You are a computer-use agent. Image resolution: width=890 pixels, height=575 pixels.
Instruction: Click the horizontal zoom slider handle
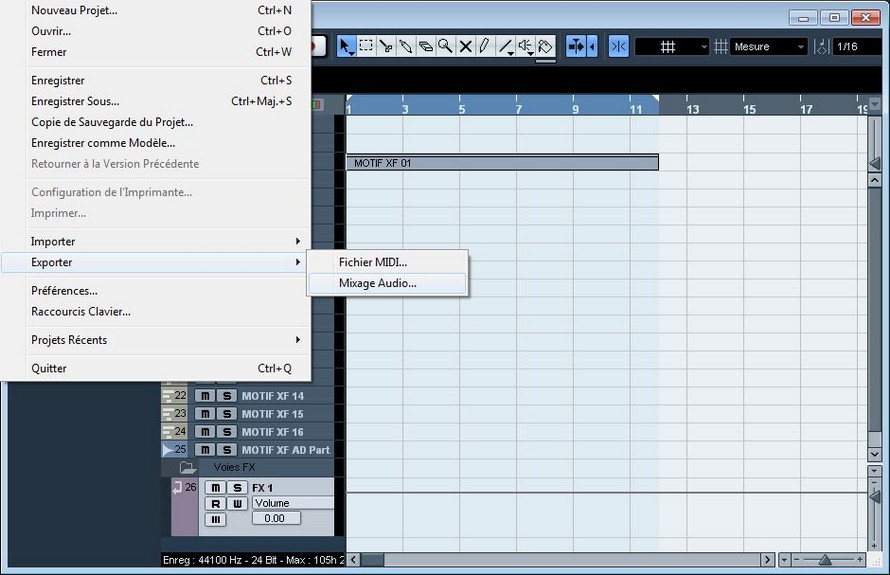[825, 560]
